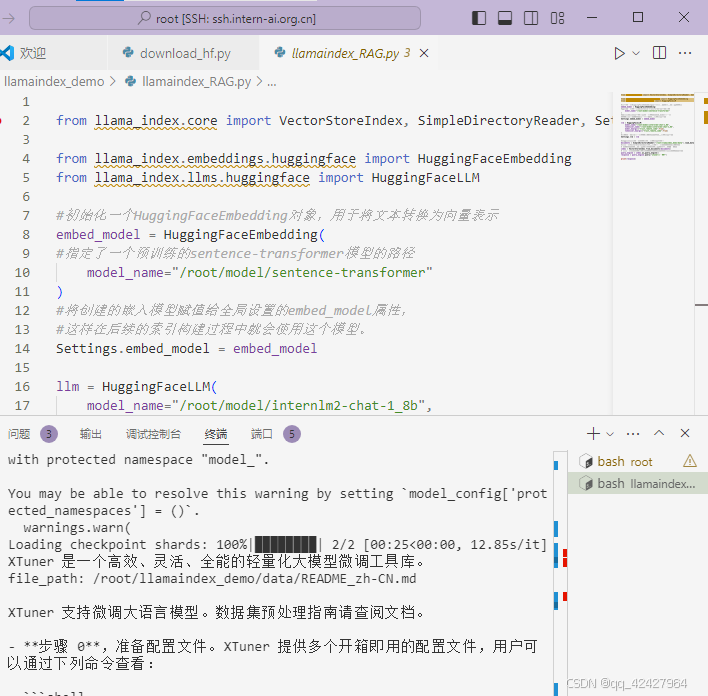Select the bash root terminal entry

pos(638,462)
